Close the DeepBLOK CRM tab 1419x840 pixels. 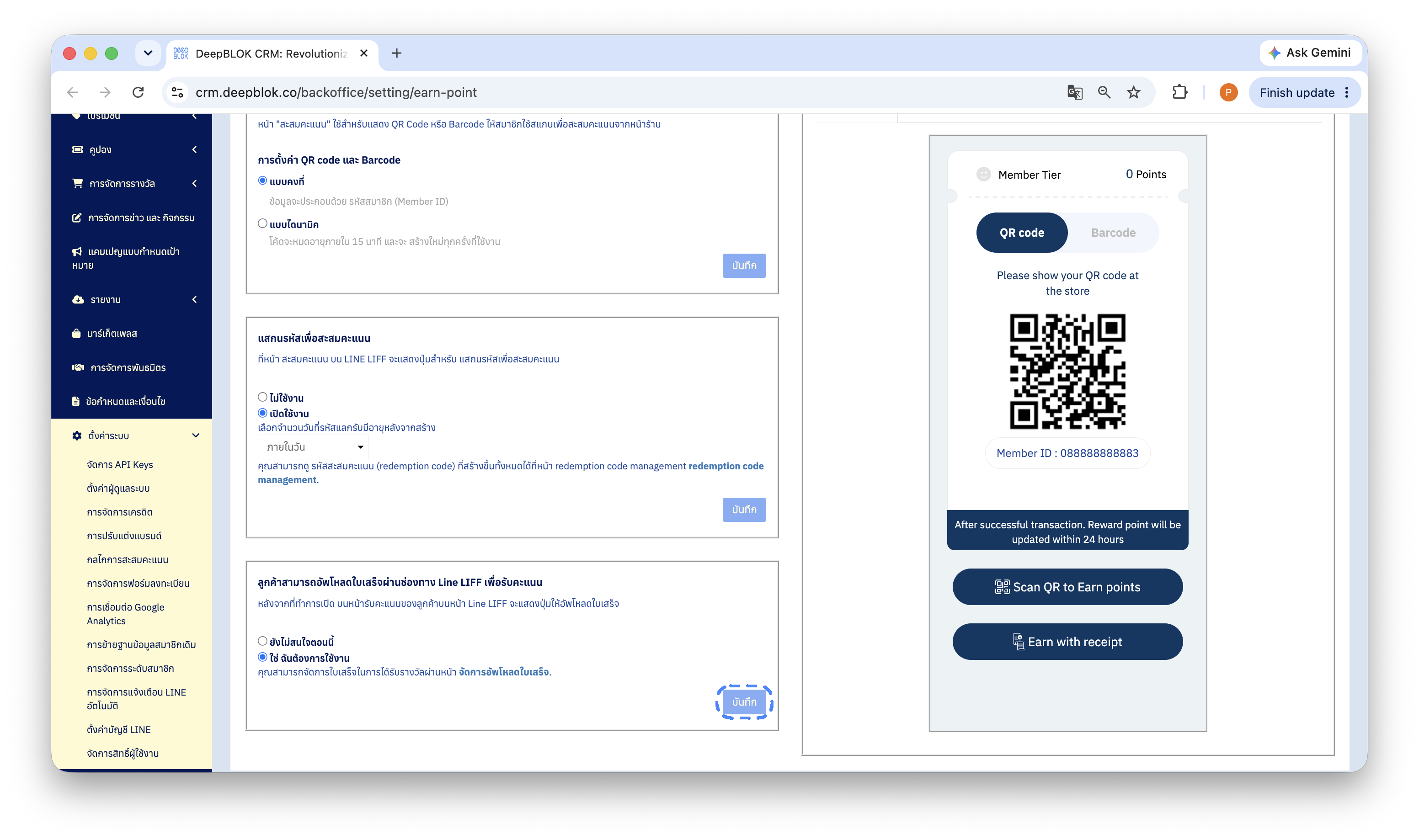point(364,53)
